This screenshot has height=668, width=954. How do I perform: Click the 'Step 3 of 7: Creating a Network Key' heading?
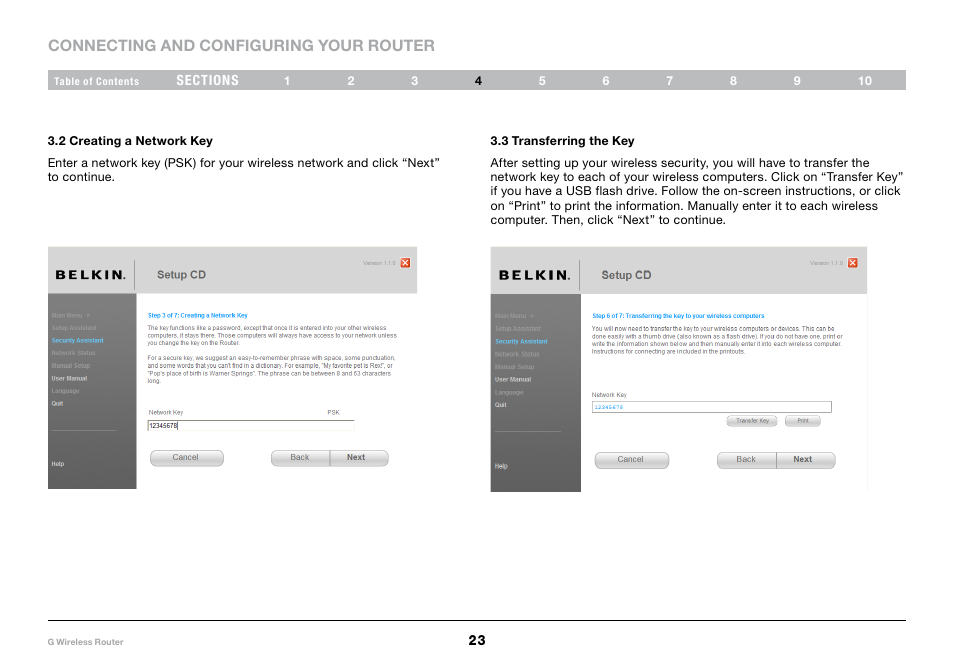click(198, 315)
